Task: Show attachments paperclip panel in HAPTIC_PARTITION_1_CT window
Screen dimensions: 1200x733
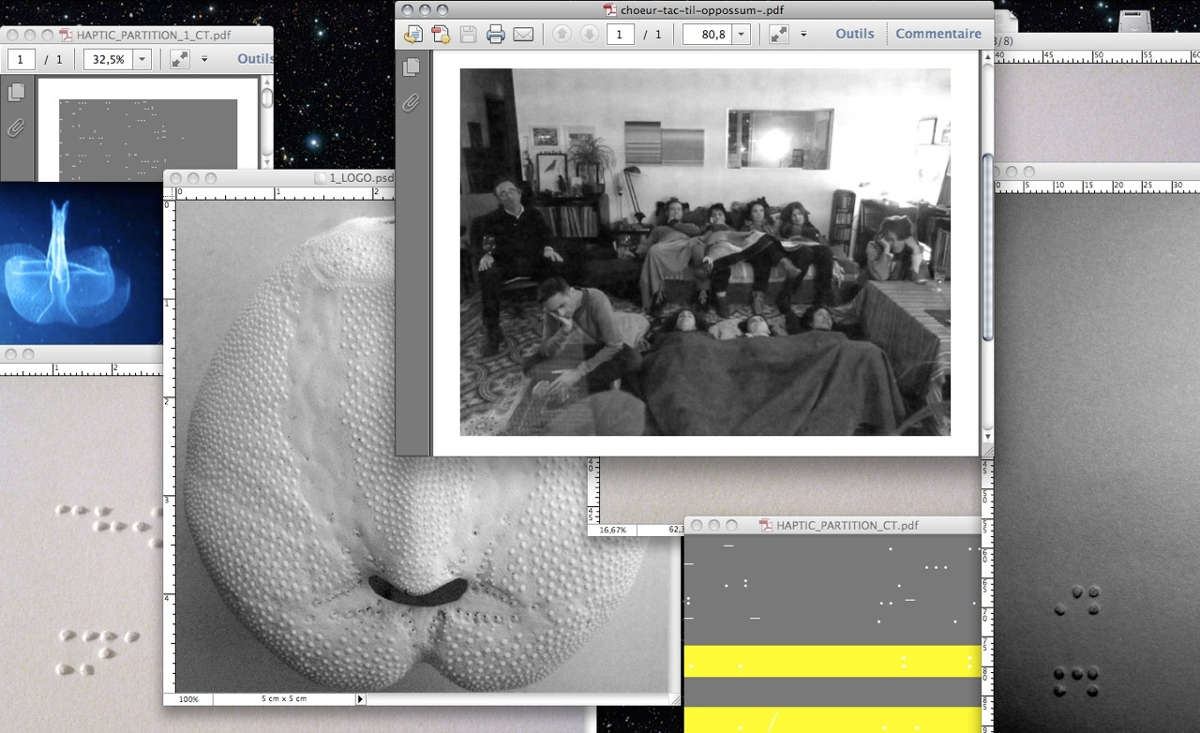Action: pos(15,128)
